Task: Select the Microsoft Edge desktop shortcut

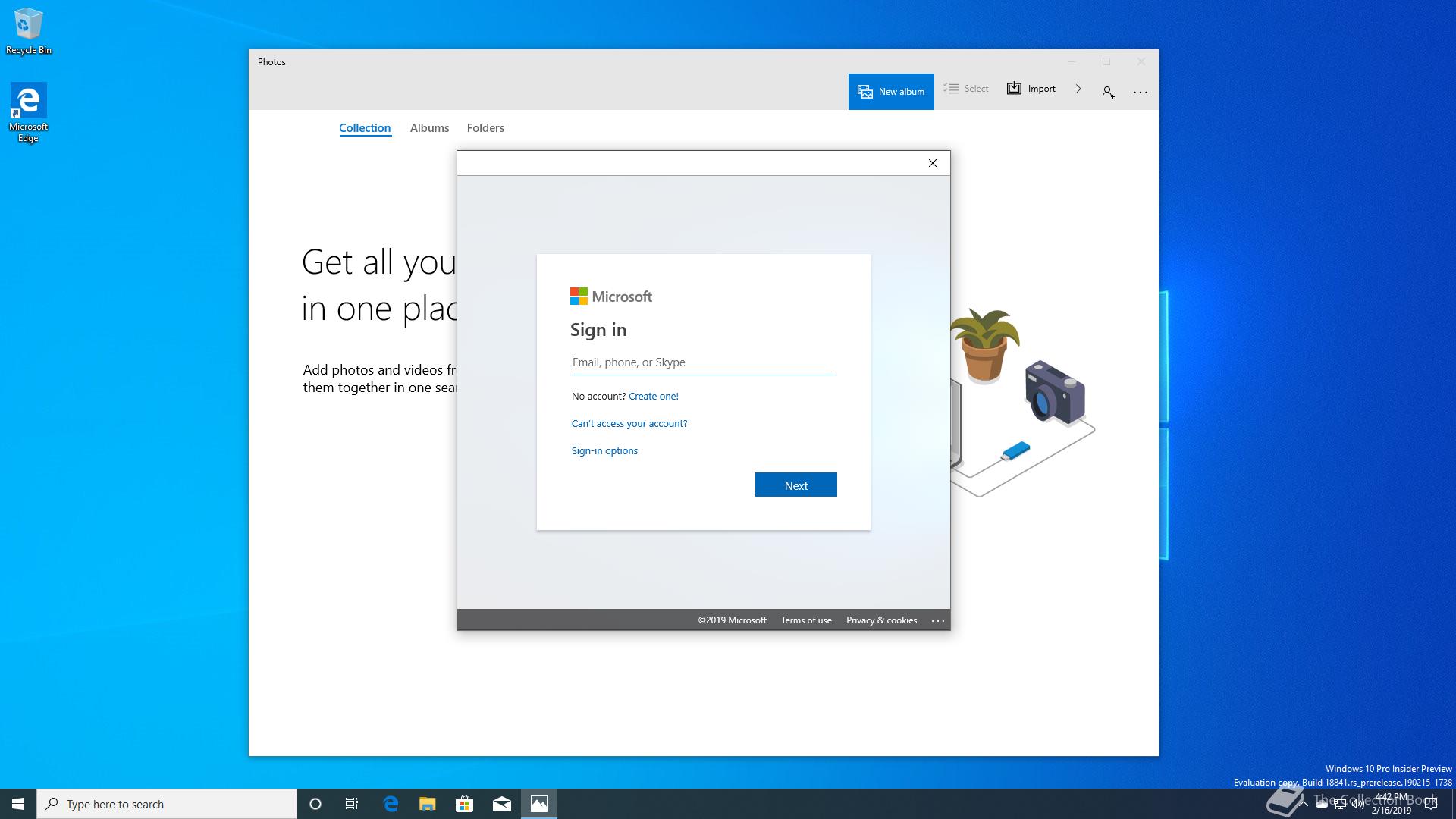Action: 28,112
